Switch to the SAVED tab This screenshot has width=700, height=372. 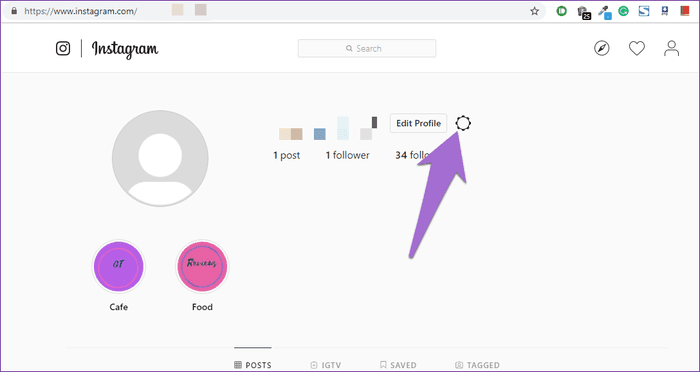398,365
